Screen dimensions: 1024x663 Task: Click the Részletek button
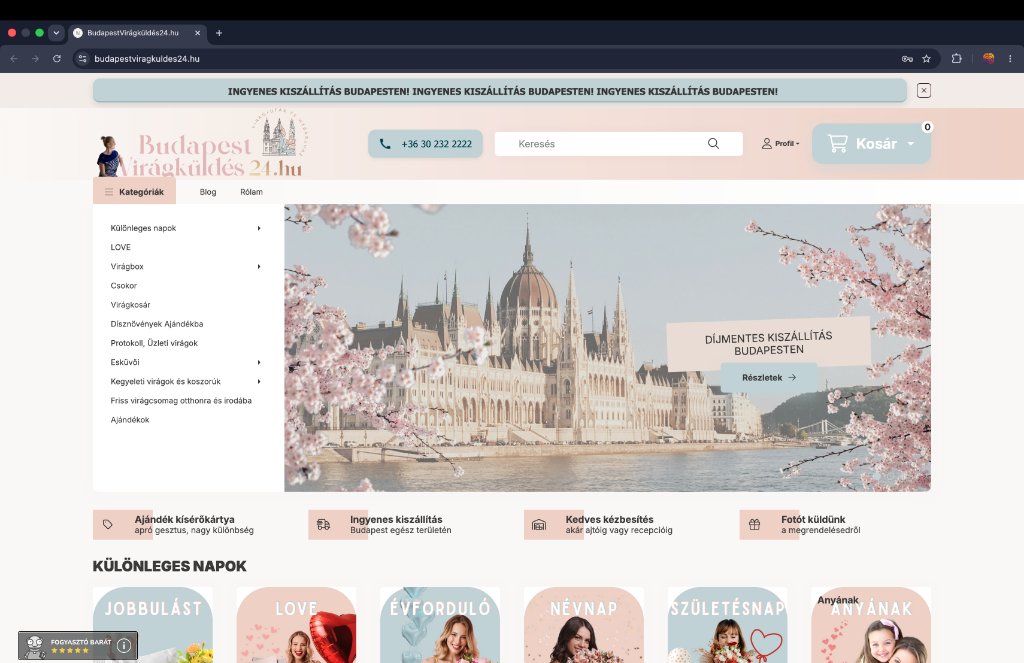[769, 378]
